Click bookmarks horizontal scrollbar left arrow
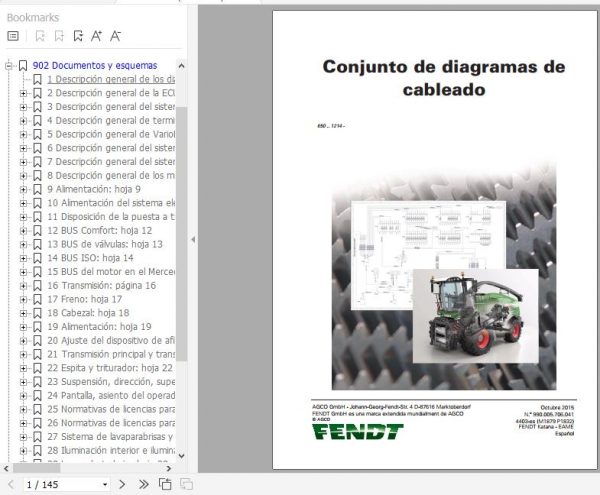The width and height of the screenshot is (600, 495). 6,468
